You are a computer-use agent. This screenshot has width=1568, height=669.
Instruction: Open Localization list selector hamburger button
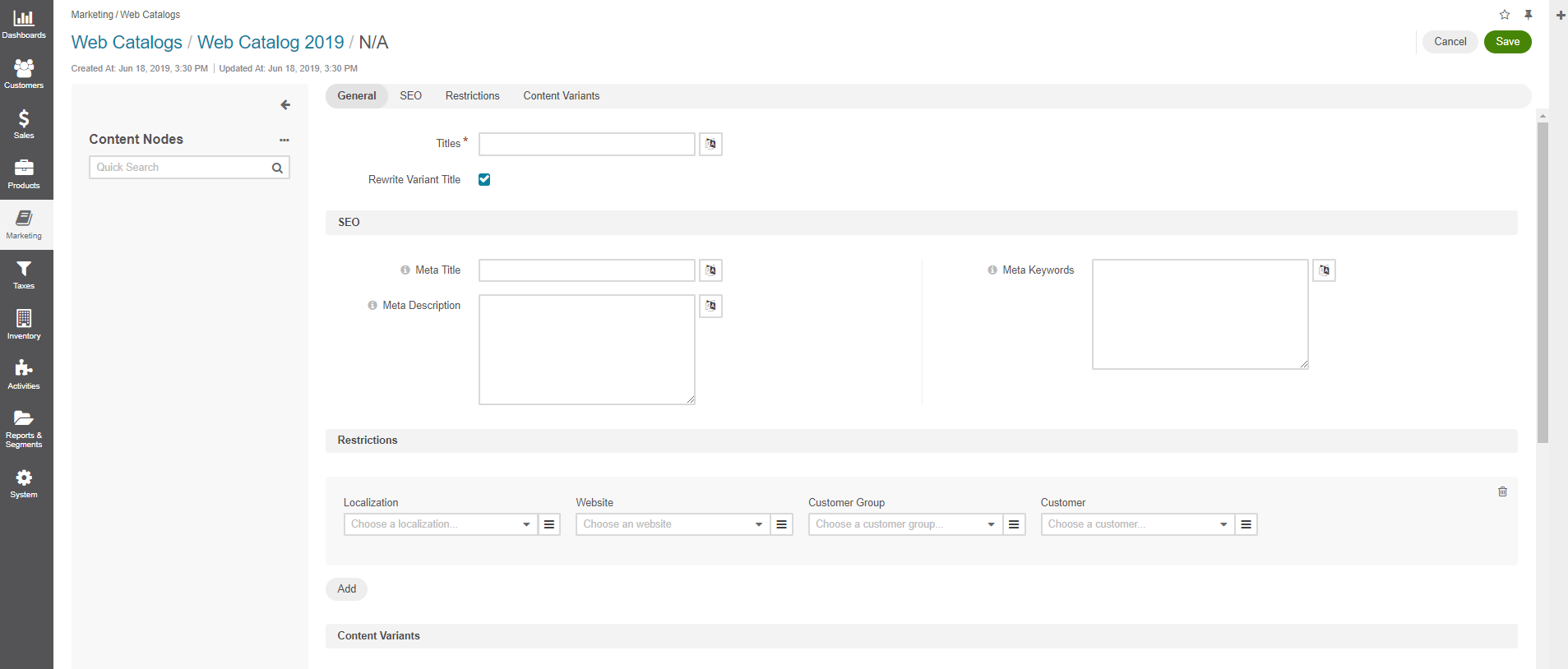pos(549,524)
